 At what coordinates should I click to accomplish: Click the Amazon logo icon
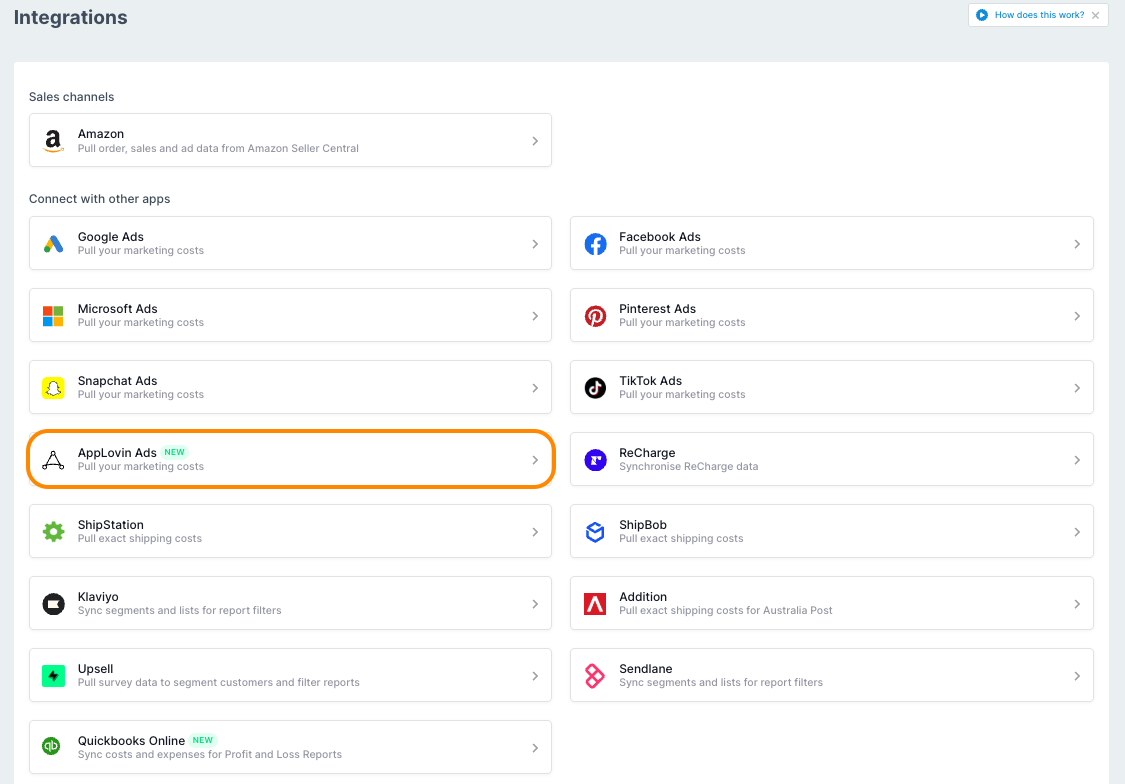53,141
